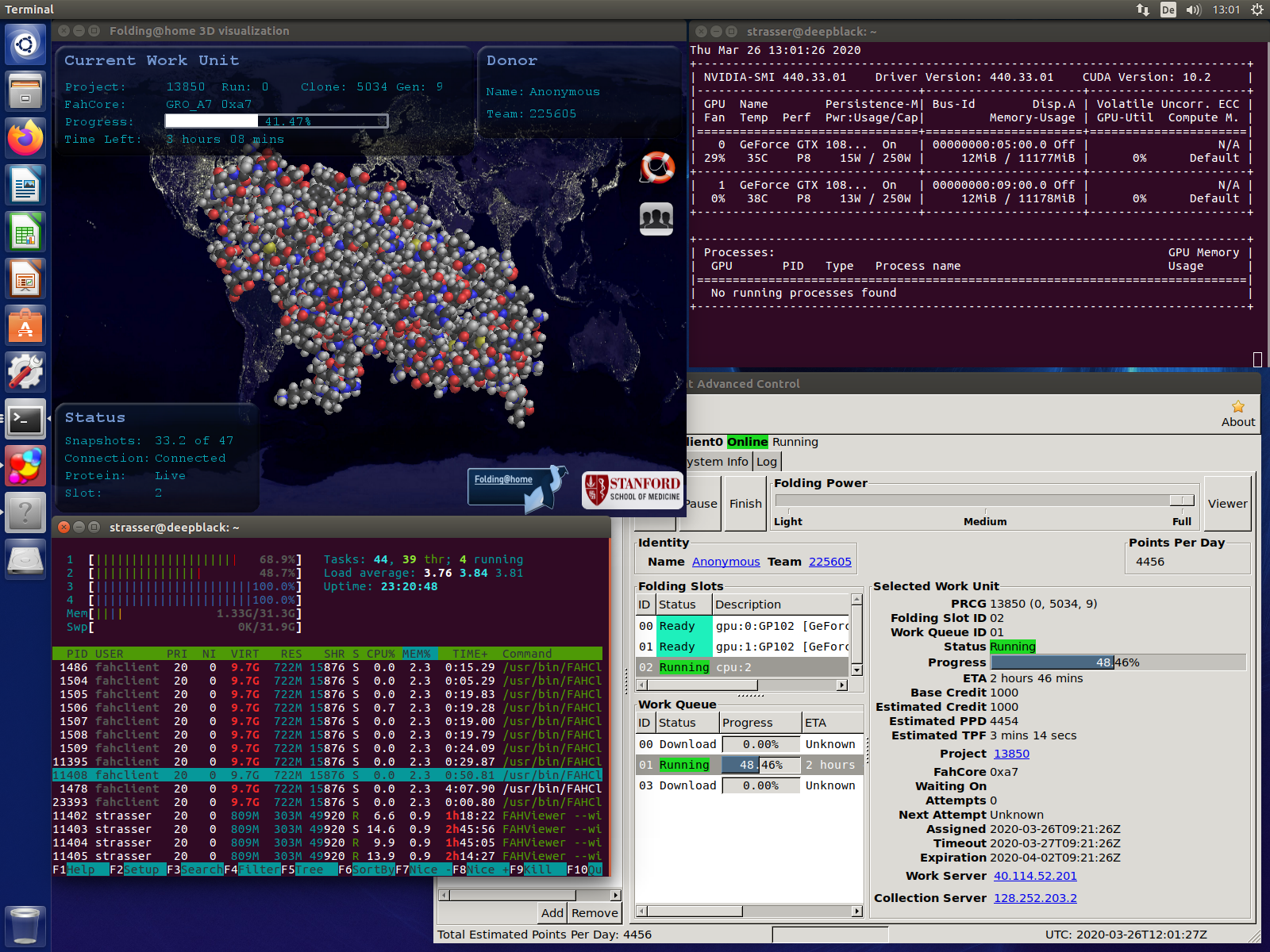Open Ubuntu Software from the dock
This screenshot has width=1270, height=952.
(x=25, y=325)
